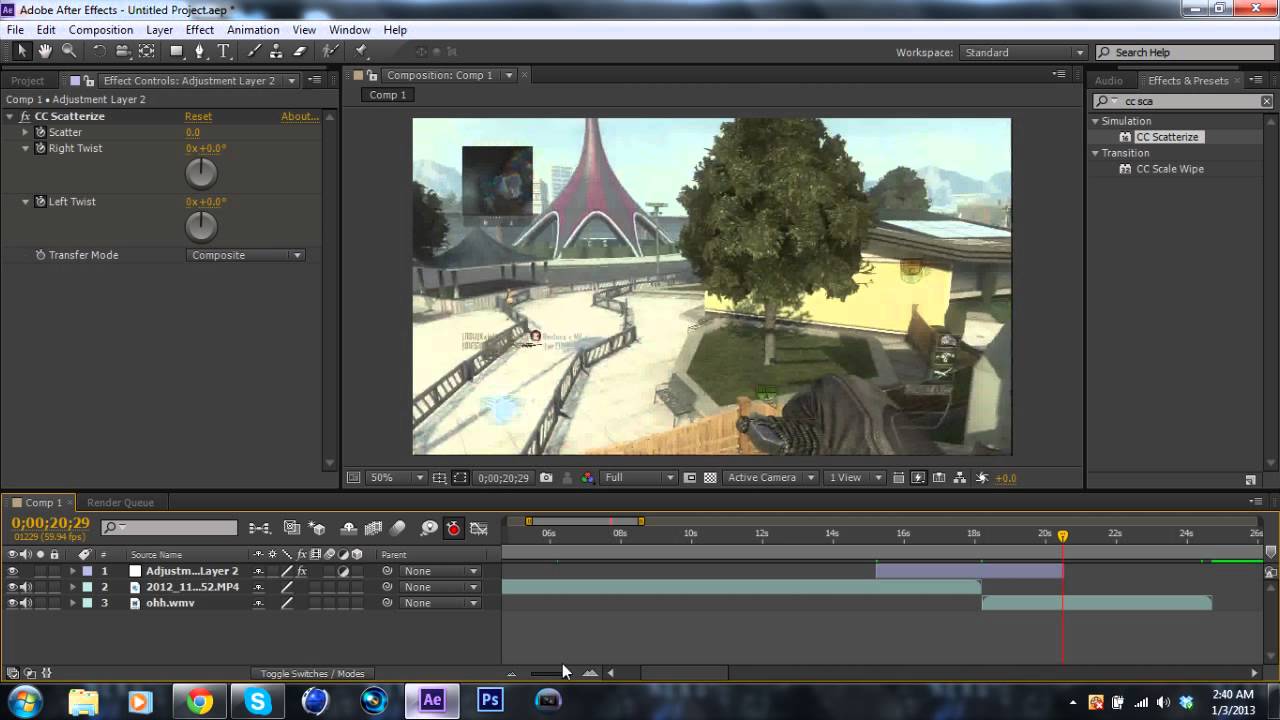The image size is (1280, 720).
Task: Collapse the Transition effects category
Action: pos(1095,153)
